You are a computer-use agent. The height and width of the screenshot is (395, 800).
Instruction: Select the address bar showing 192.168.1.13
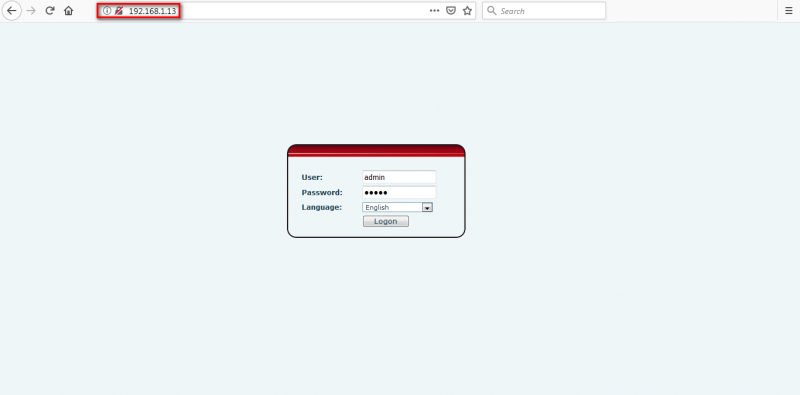286,11
